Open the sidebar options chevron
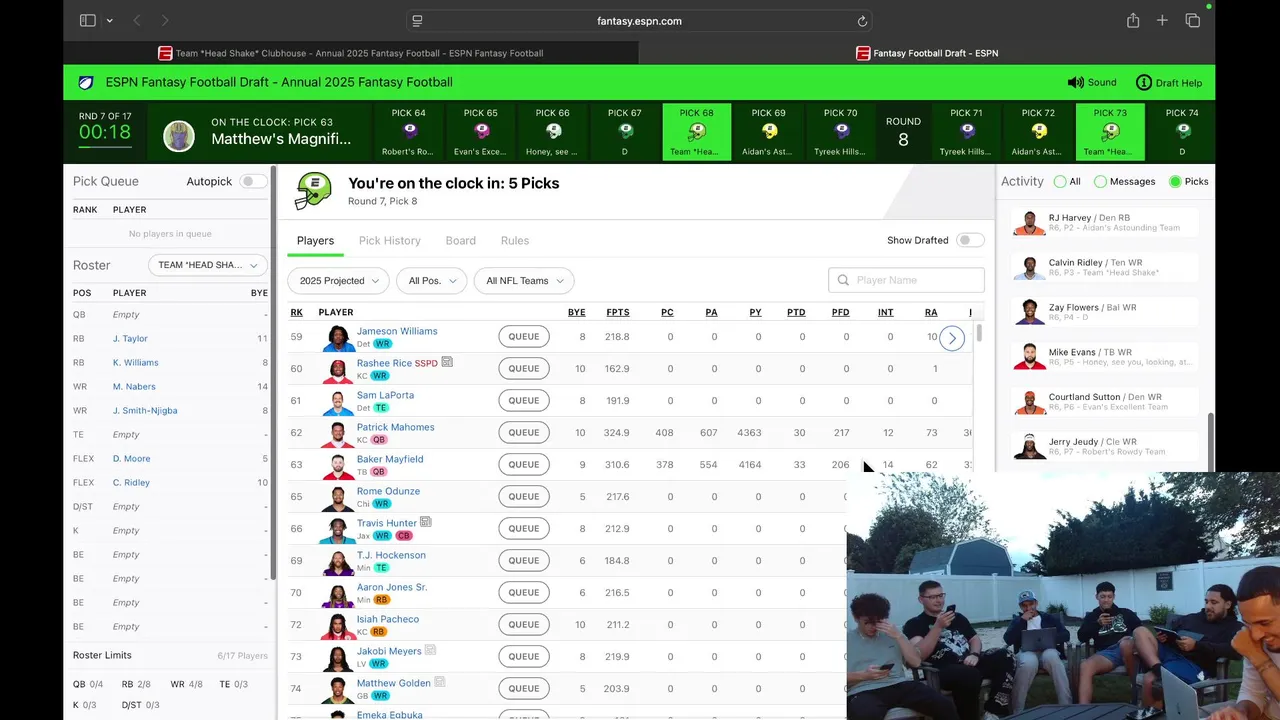This screenshot has height=720, width=1280. 109,21
